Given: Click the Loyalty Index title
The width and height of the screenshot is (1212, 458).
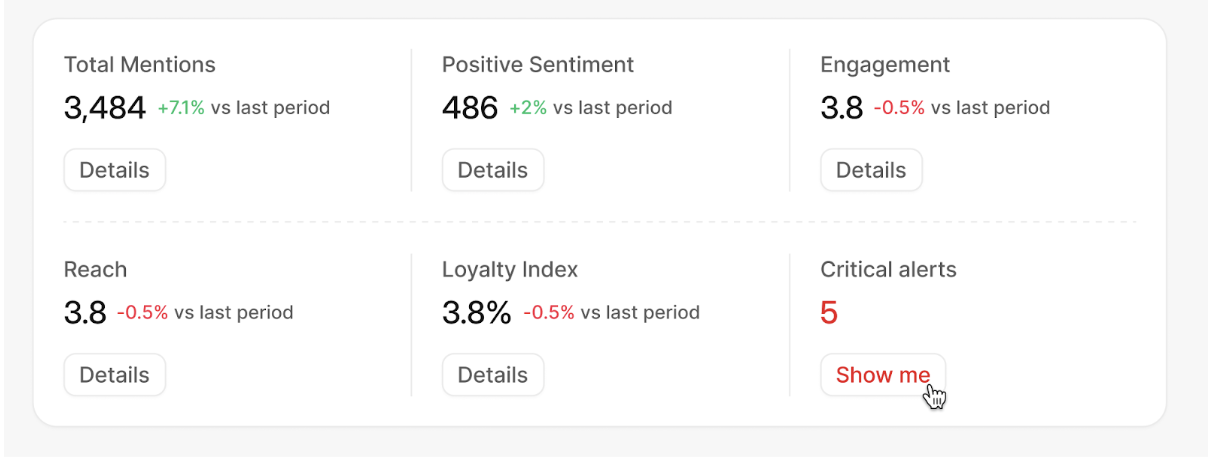Looking at the screenshot, I should click(x=510, y=270).
